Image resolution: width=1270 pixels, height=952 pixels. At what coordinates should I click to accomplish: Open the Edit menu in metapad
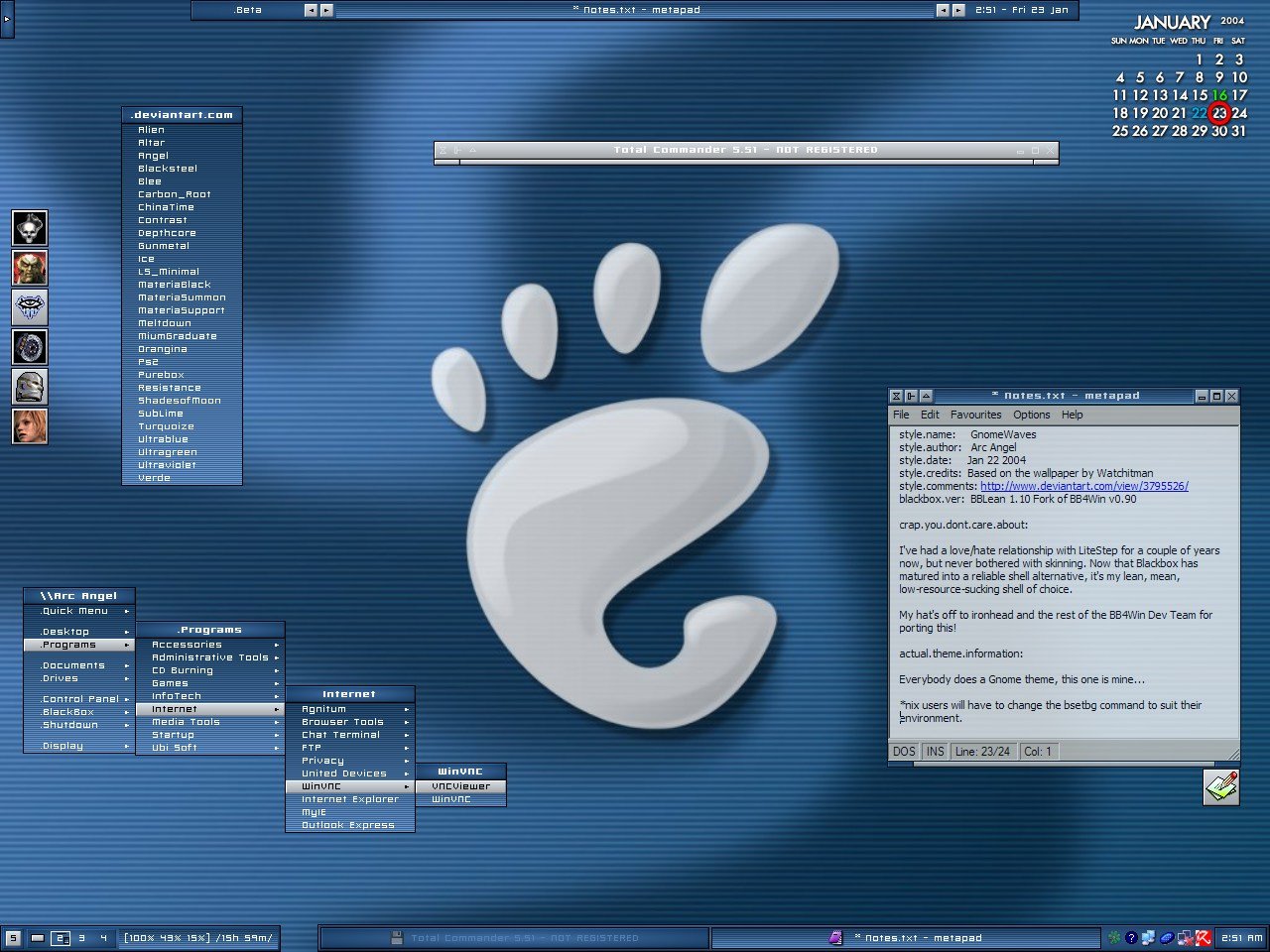[930, 415]
